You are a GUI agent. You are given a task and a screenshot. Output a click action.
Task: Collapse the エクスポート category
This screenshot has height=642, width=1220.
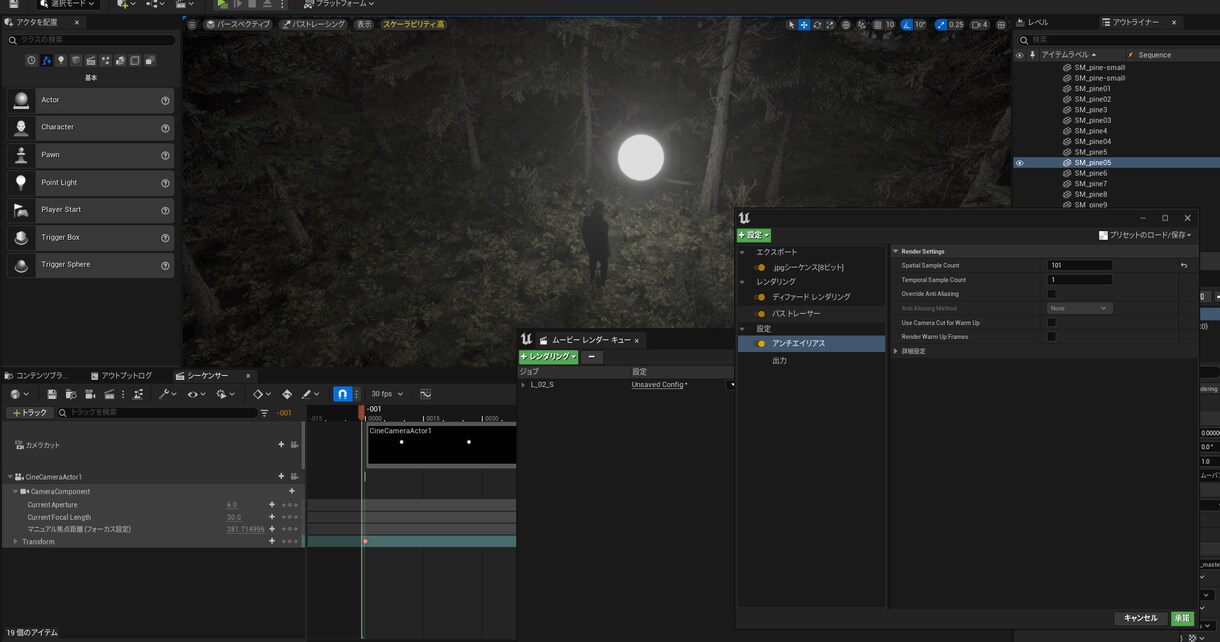click(743, 252)
